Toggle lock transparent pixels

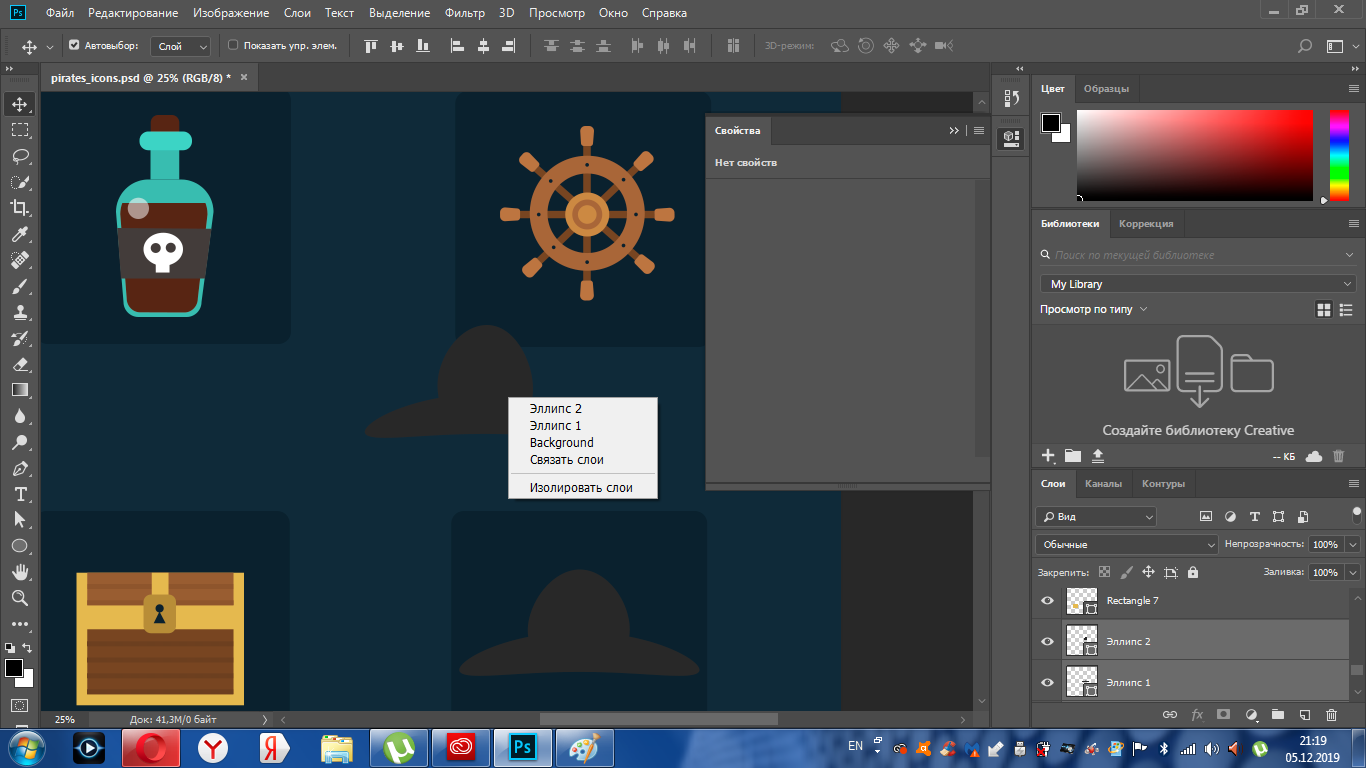tap(1104, 572)
